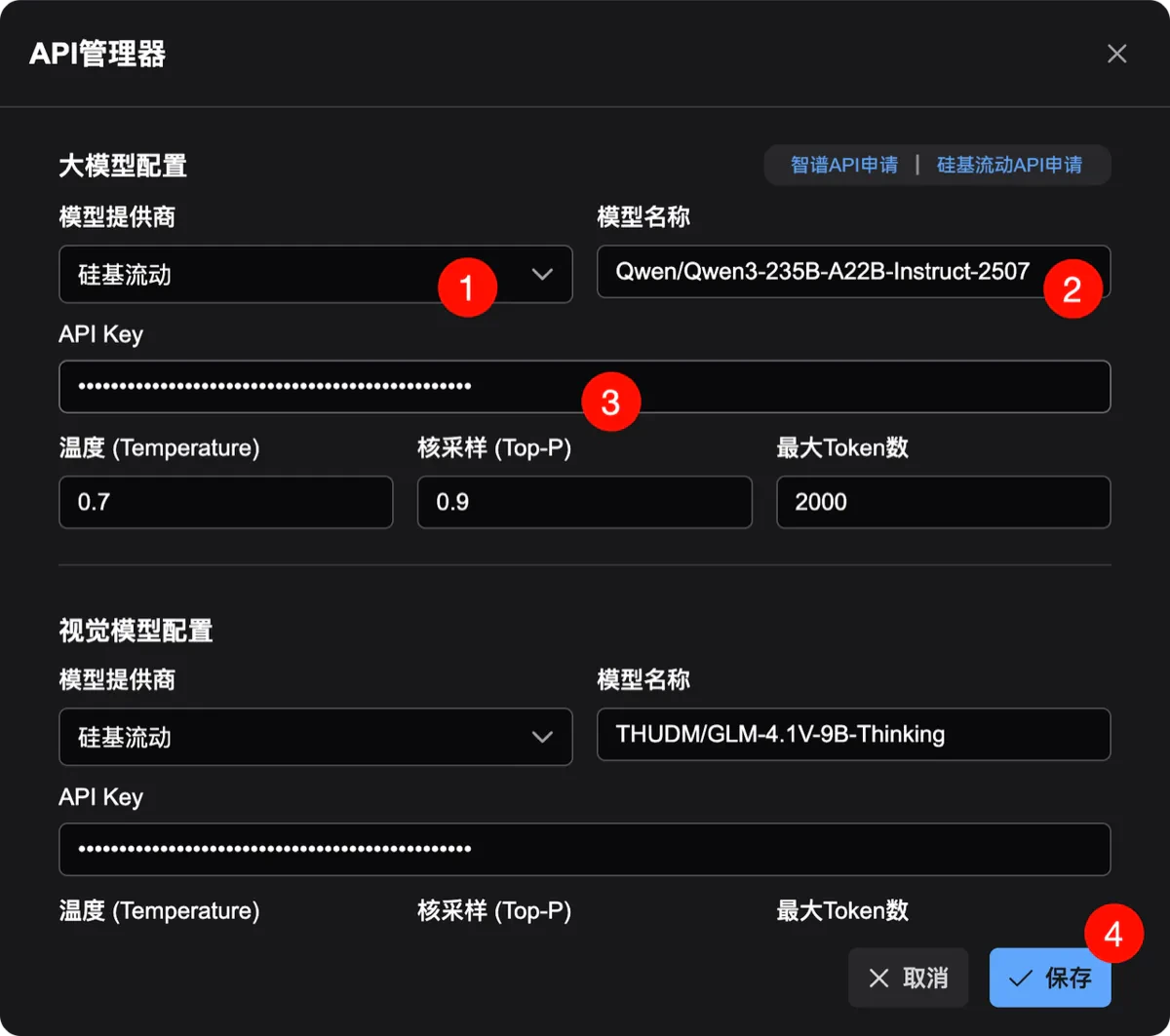Viewport: 1170px width, 1036px height.
Task: Click the blue 保存 button
Action: point(1050,978)
